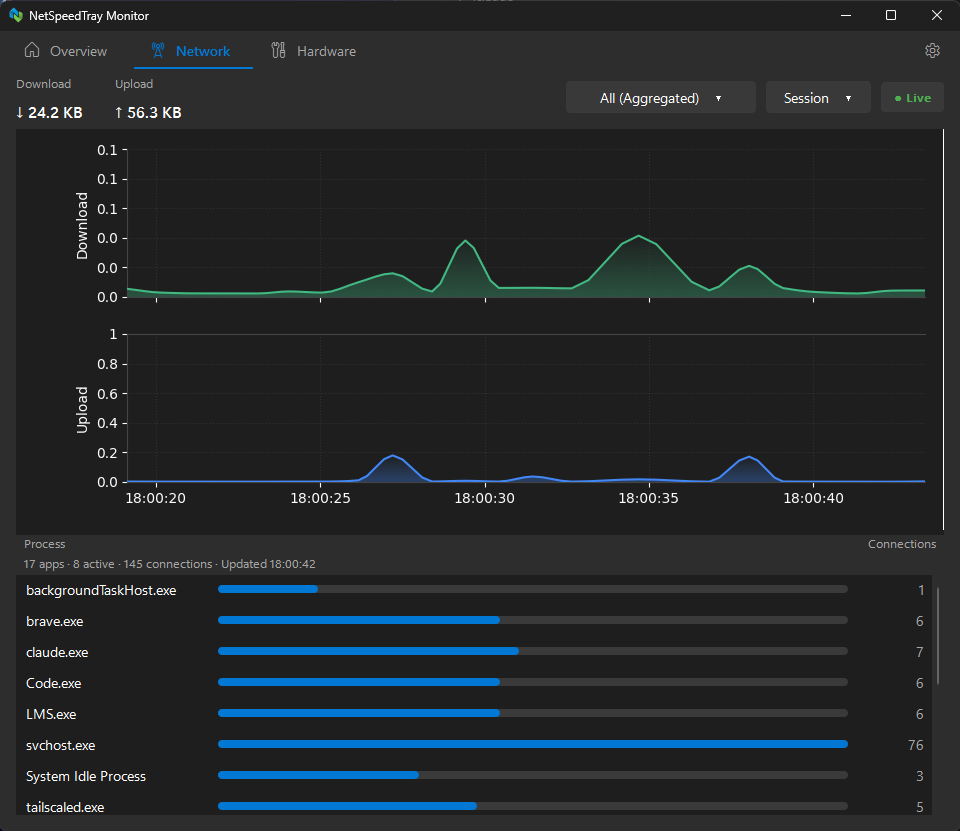Click the Network antenna icon
The width and height of the screenshot is (960, 831).
pos(158,50)
